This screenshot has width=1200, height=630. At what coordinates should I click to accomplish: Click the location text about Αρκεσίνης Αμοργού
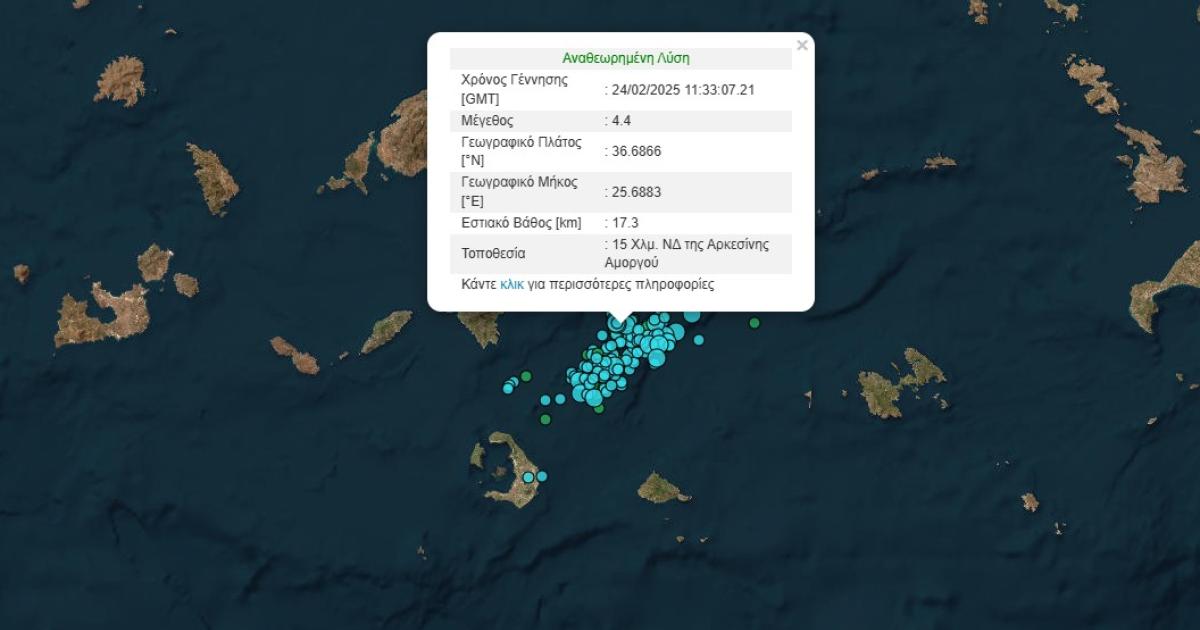[x=688, y=253]
